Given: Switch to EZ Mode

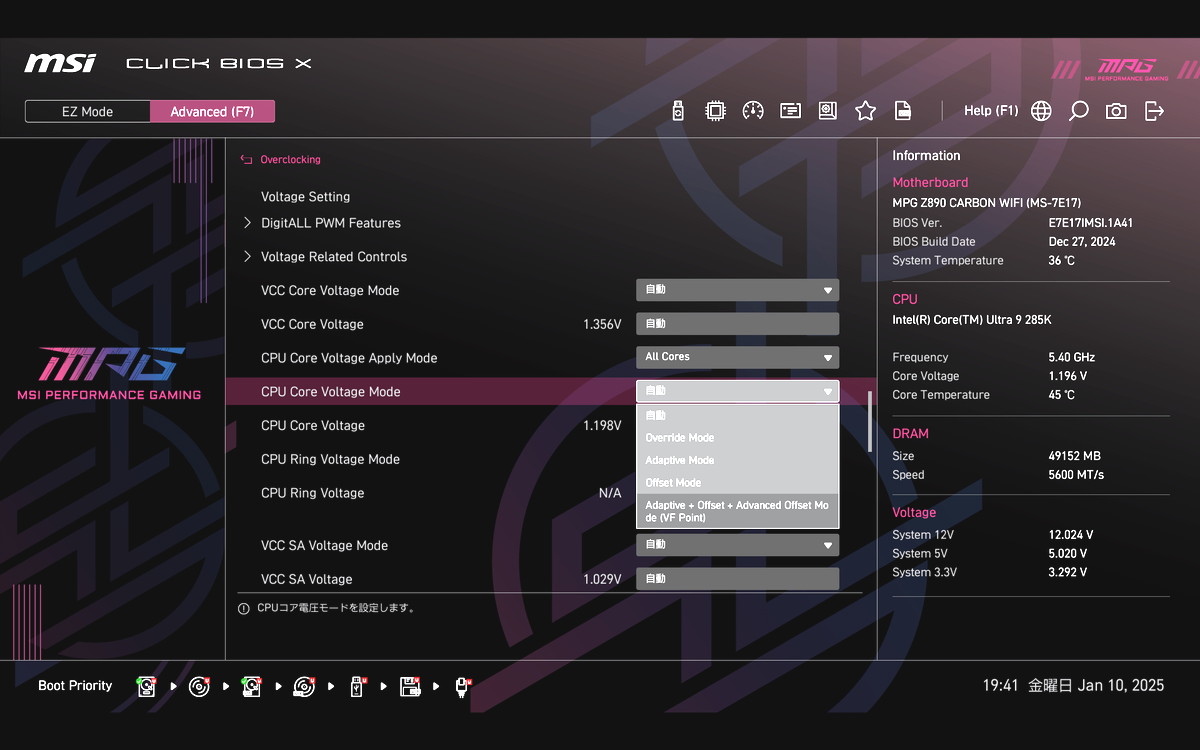Looking at the screenshot, I should pyautogui.click(x=88, y=111).
